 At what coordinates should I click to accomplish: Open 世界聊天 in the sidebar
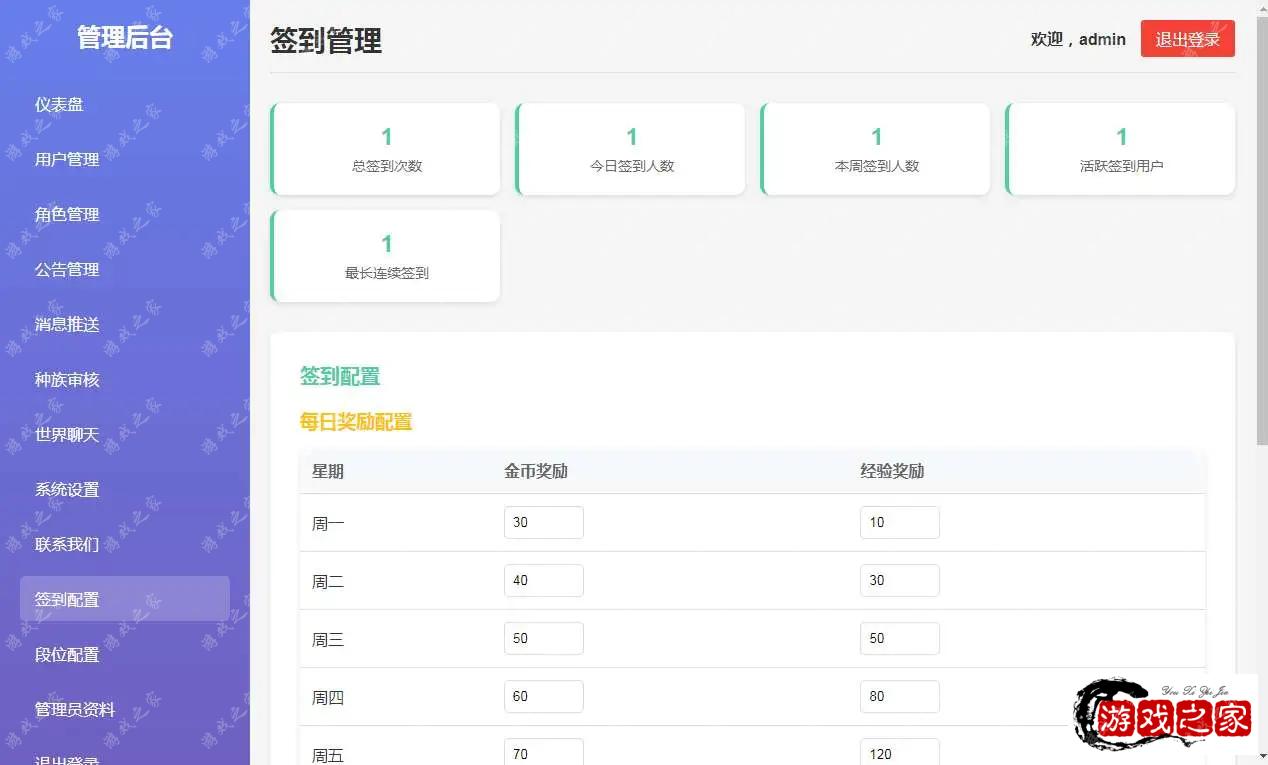coord(67,435)
